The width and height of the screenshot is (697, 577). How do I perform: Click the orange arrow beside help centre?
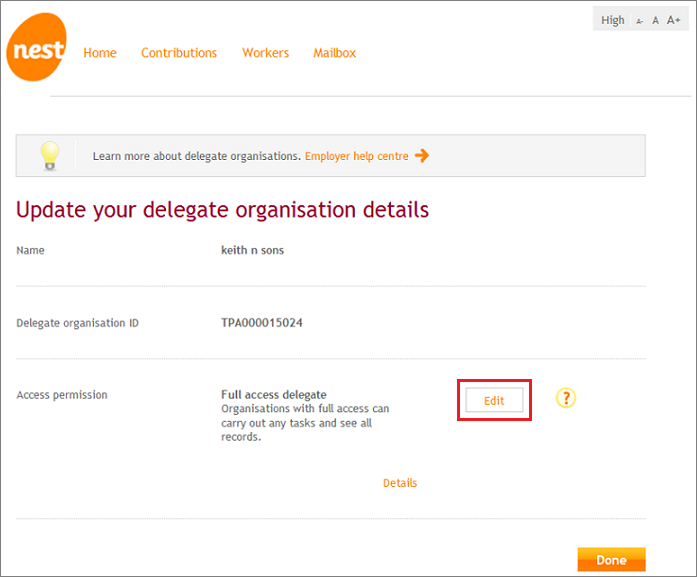click(x=422, y=156)
